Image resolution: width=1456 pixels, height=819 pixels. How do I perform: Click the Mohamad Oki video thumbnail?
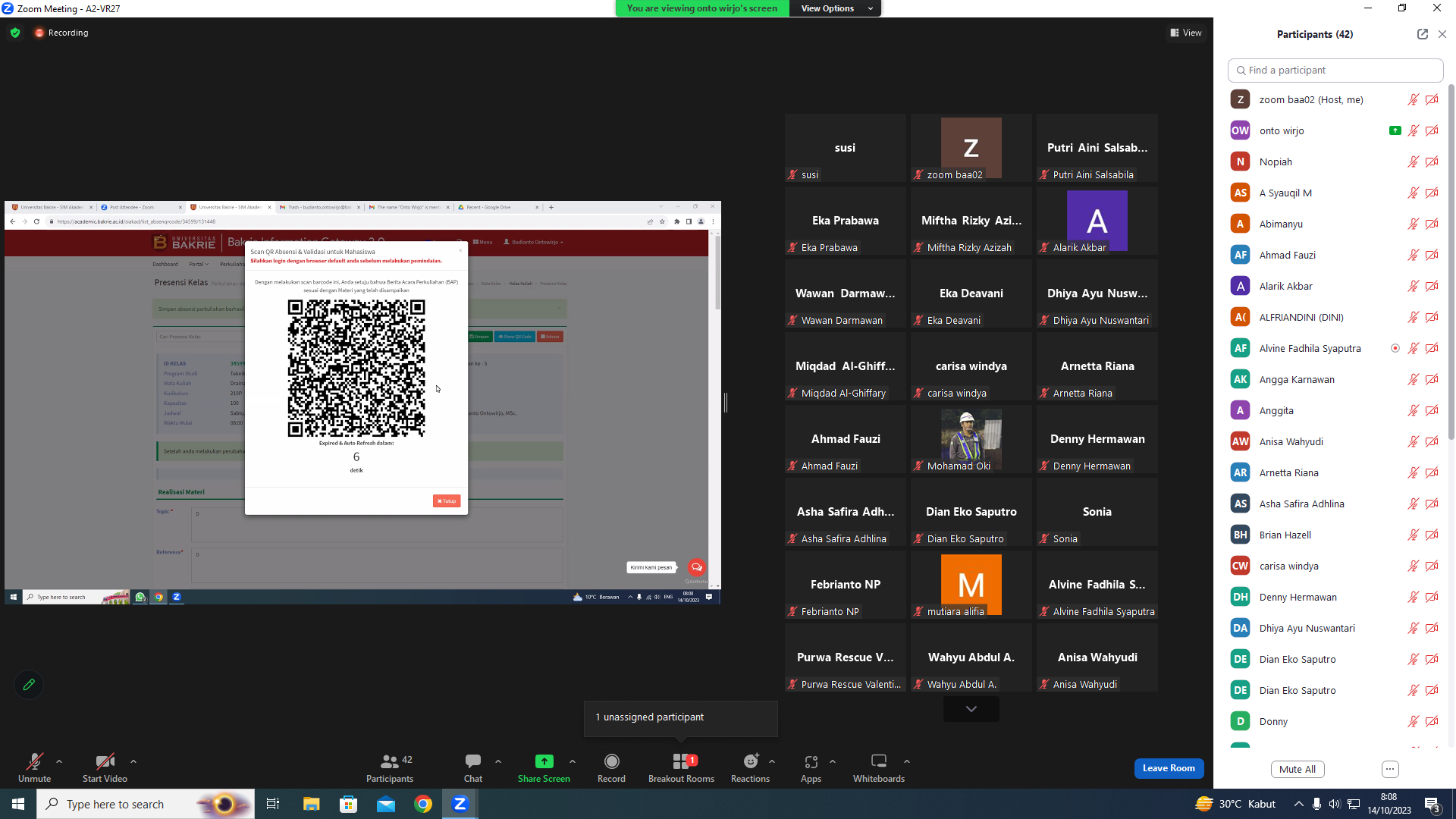pyautogui.click(x=971, y=439)
